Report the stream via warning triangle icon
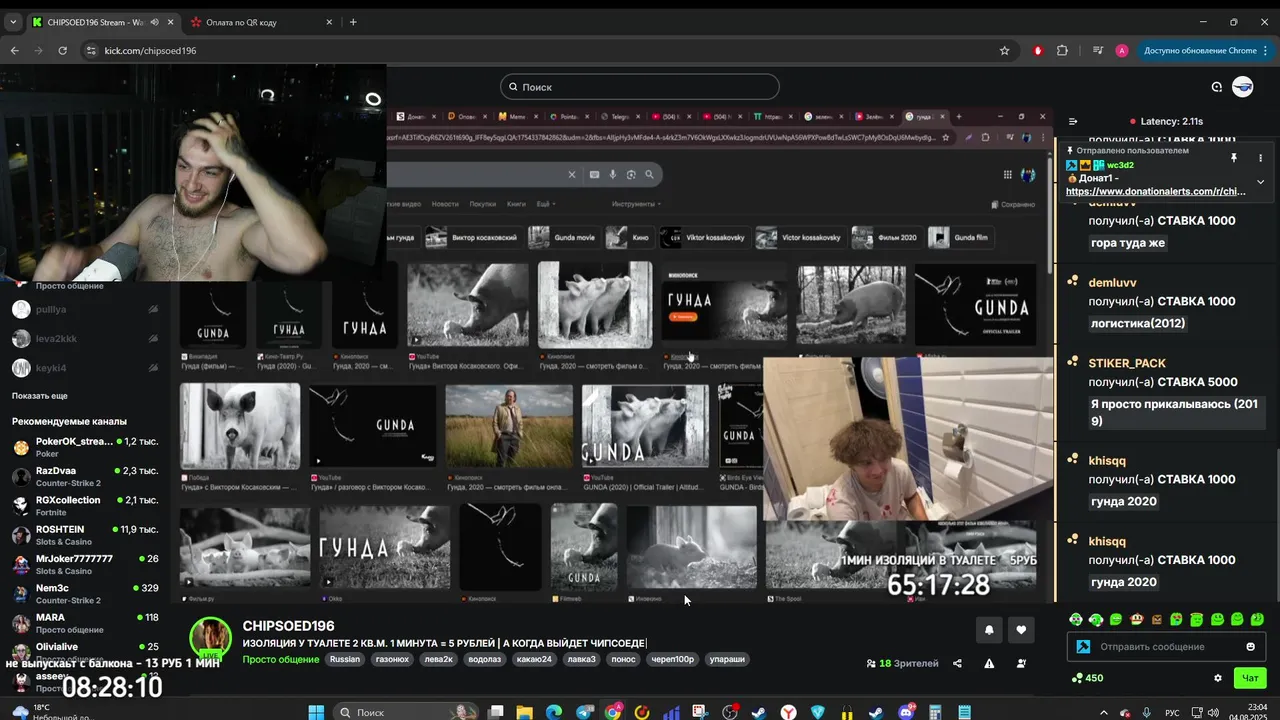 pos(989,663)
